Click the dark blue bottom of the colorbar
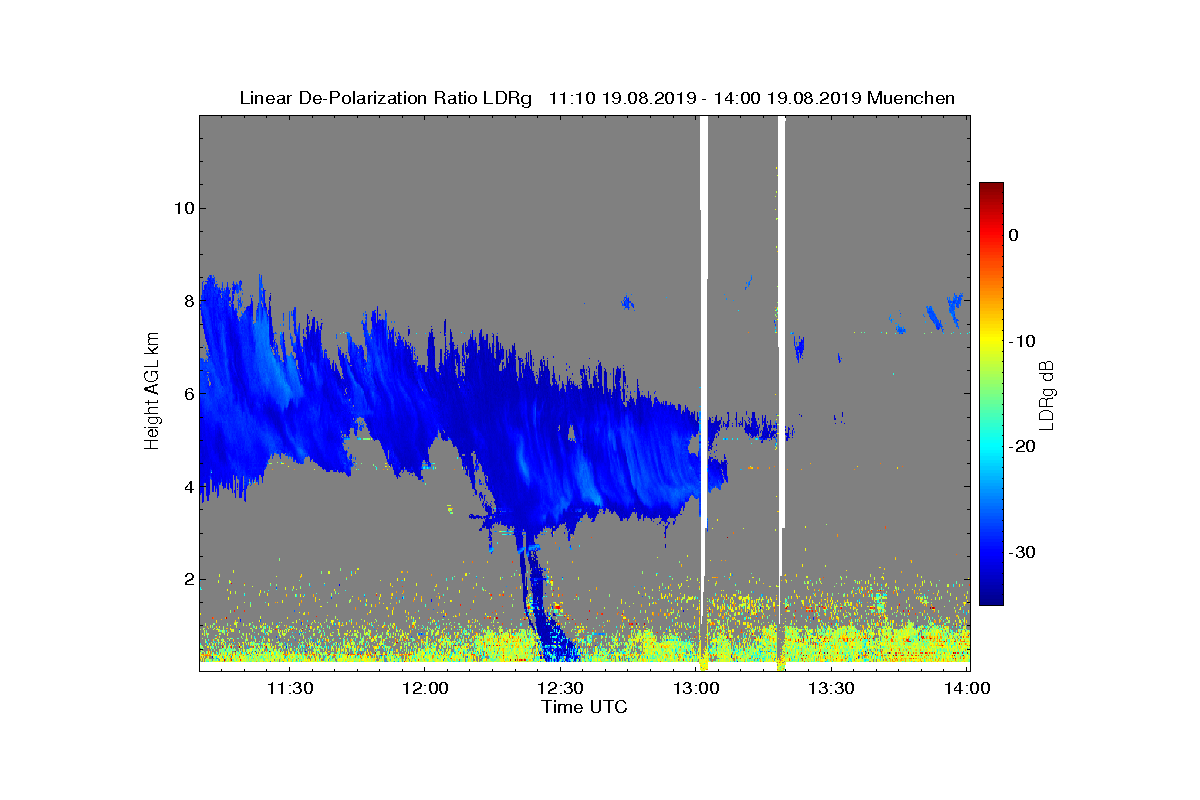 991,595
